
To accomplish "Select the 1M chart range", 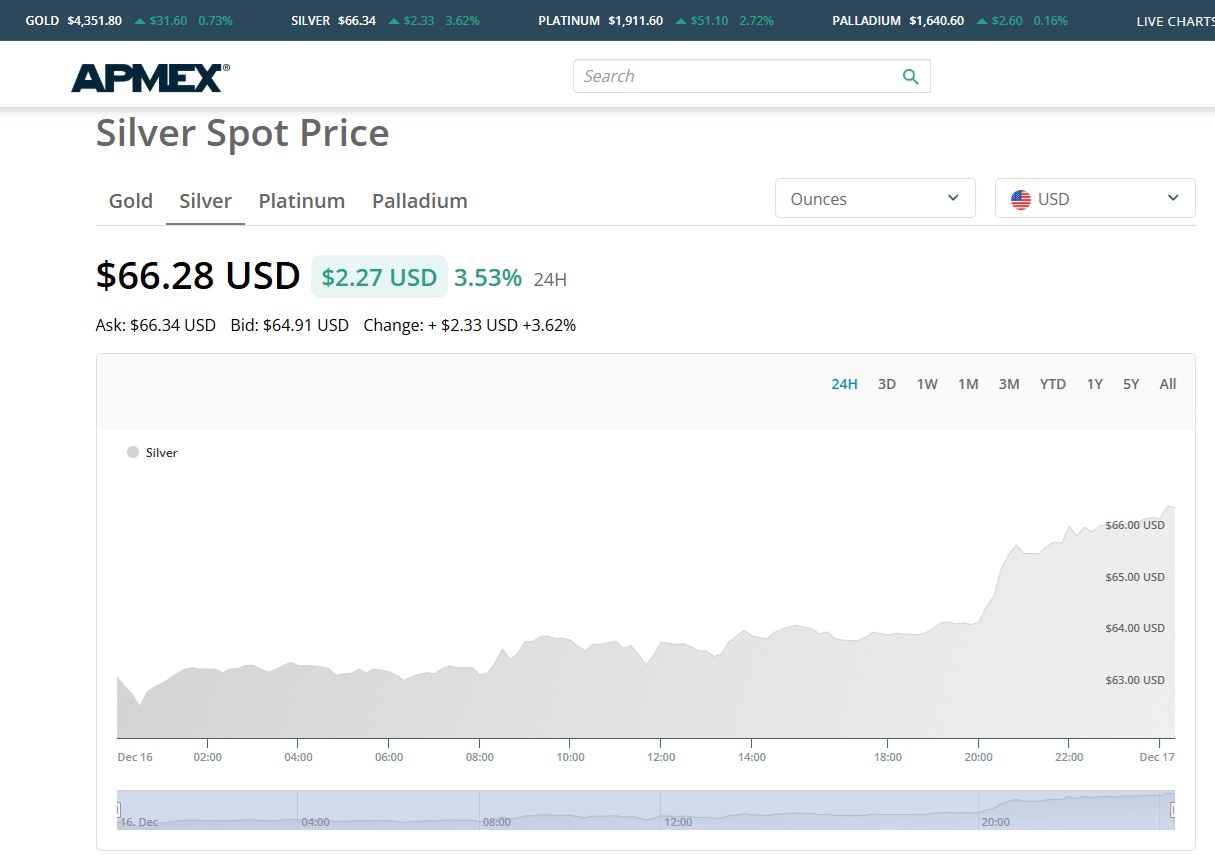I will point(967,384).
